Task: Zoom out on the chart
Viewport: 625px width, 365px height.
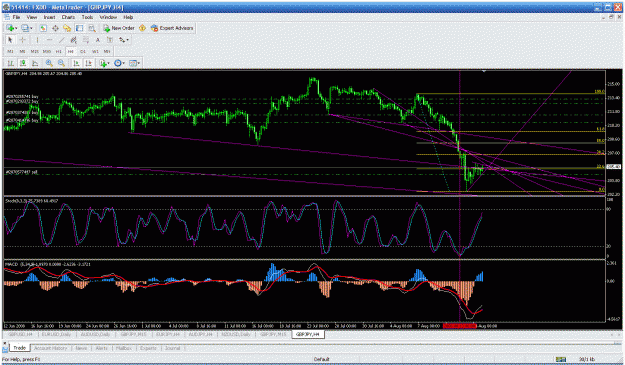Action: tap(61, 63)
